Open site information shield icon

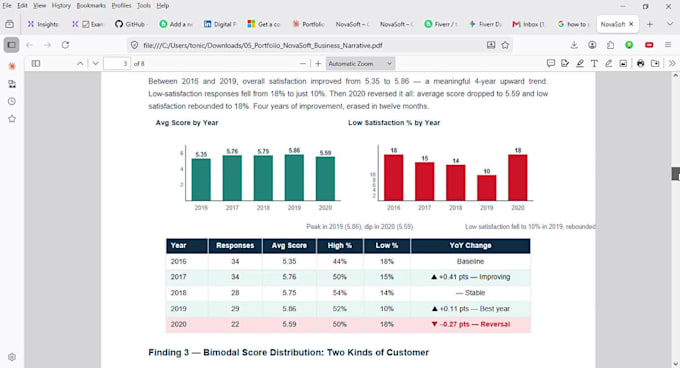click(x=134, y=45)
